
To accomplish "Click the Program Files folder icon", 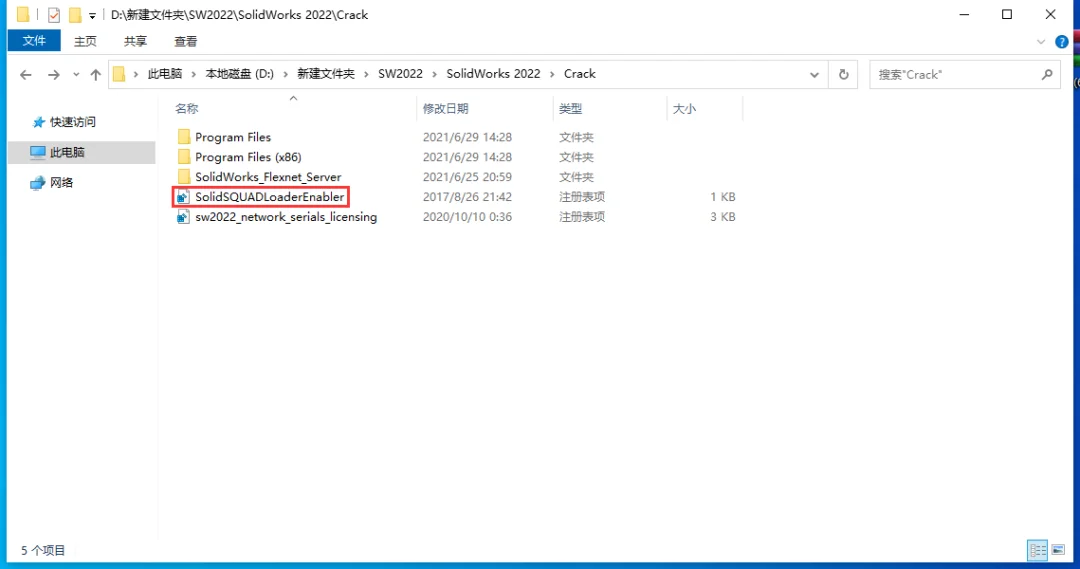I will click(x=183, y=137).
